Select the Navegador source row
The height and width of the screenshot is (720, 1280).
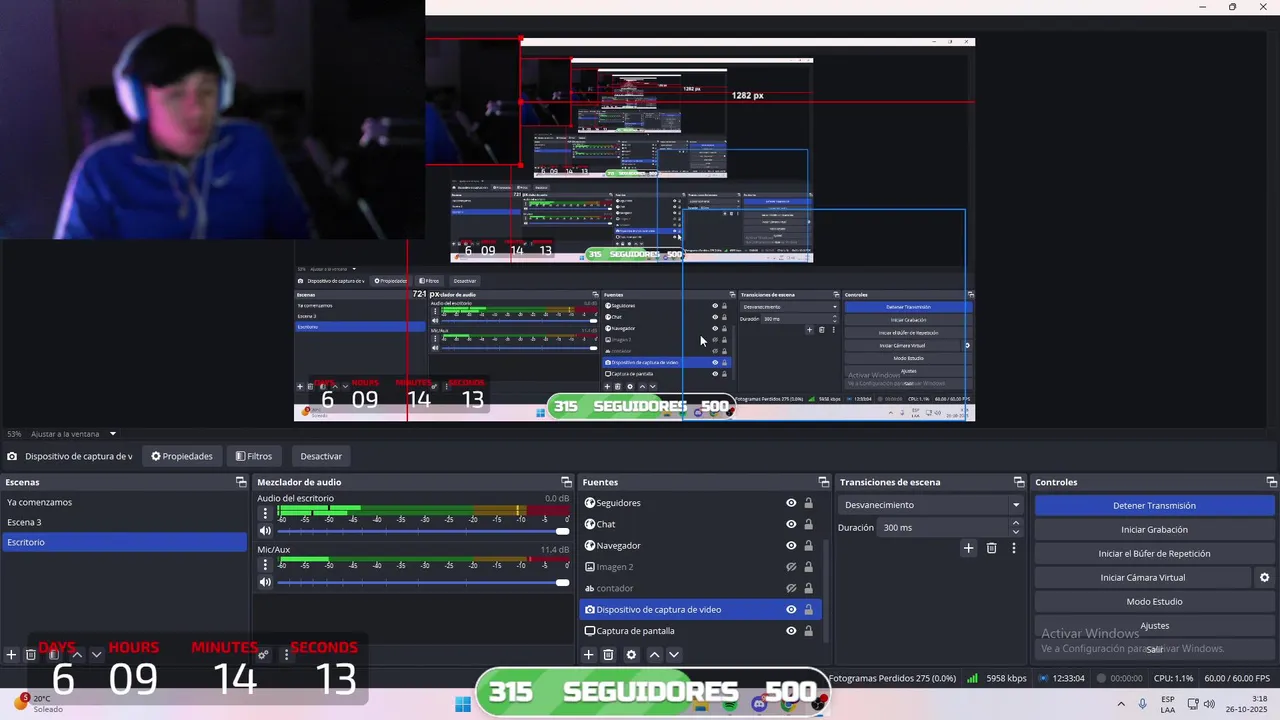point(700,545)
